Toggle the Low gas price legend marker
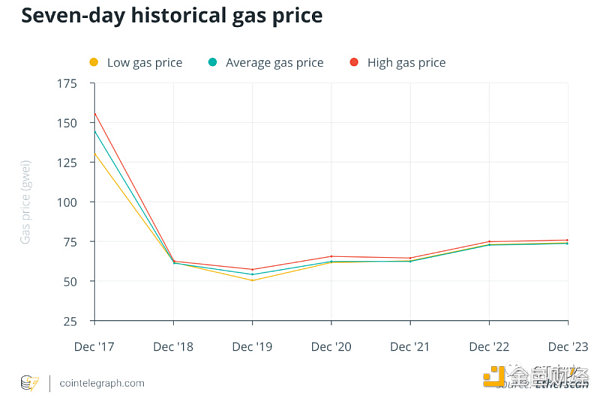Image resolution: width=600 pixels, height=398 pixels. [94, 62]
